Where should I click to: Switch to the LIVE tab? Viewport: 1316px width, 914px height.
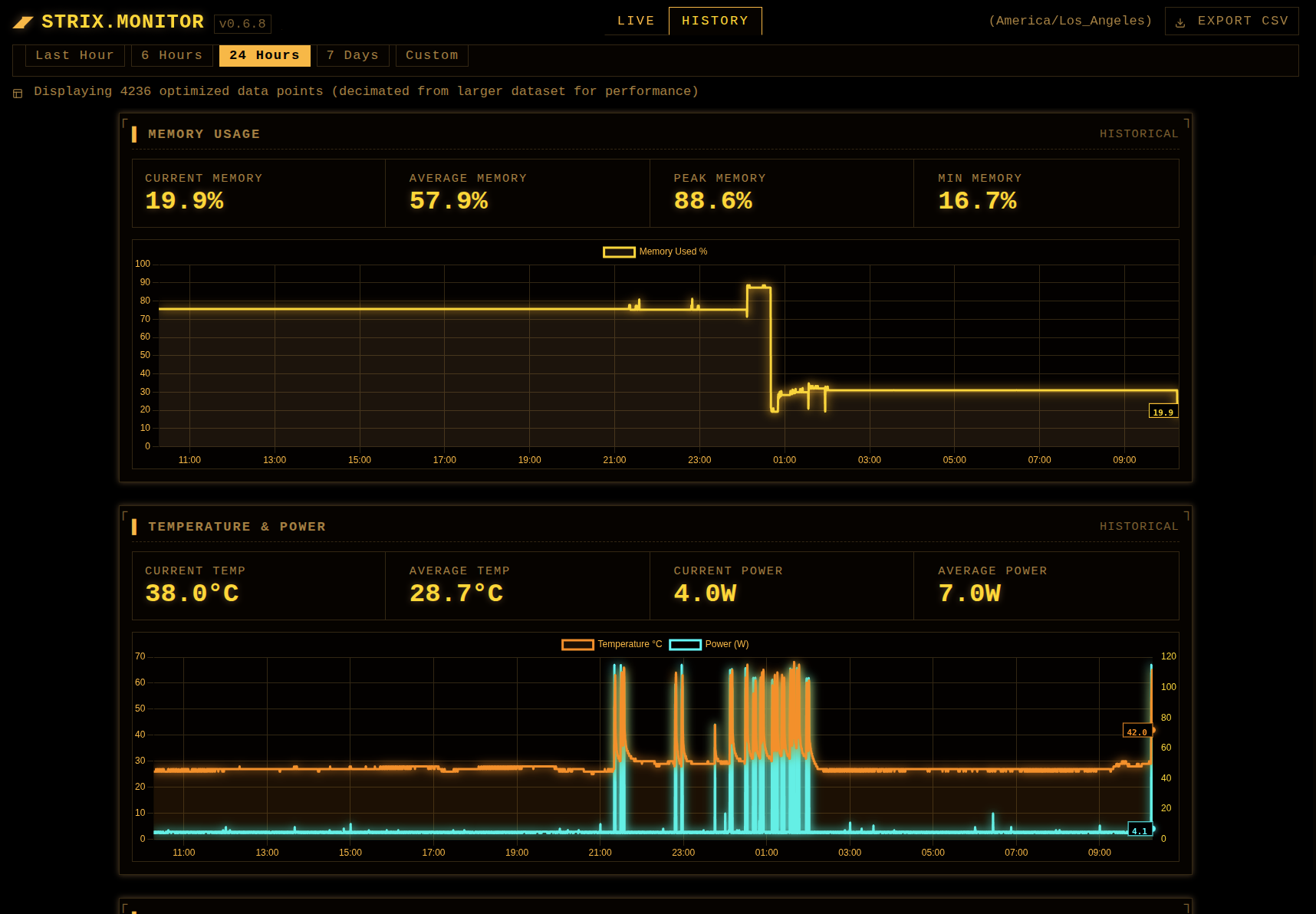636,21
